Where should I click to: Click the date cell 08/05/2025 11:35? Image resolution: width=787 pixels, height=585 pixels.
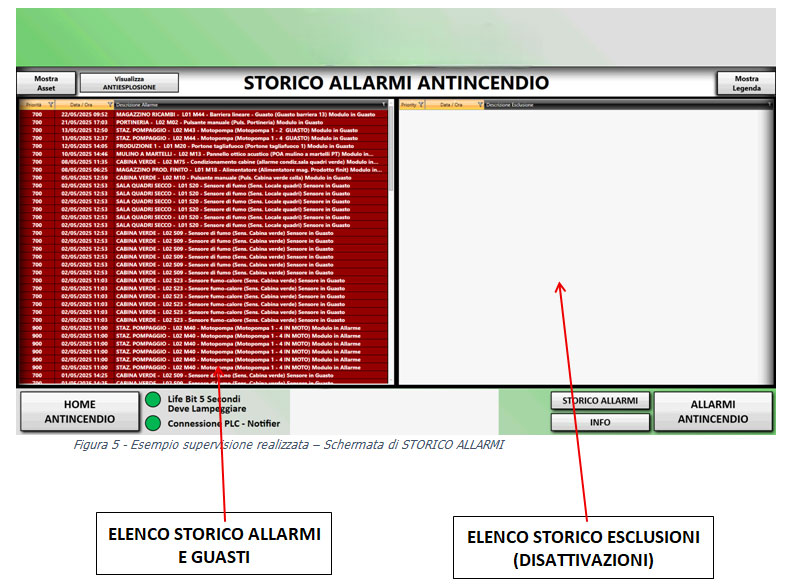(84, 162)
